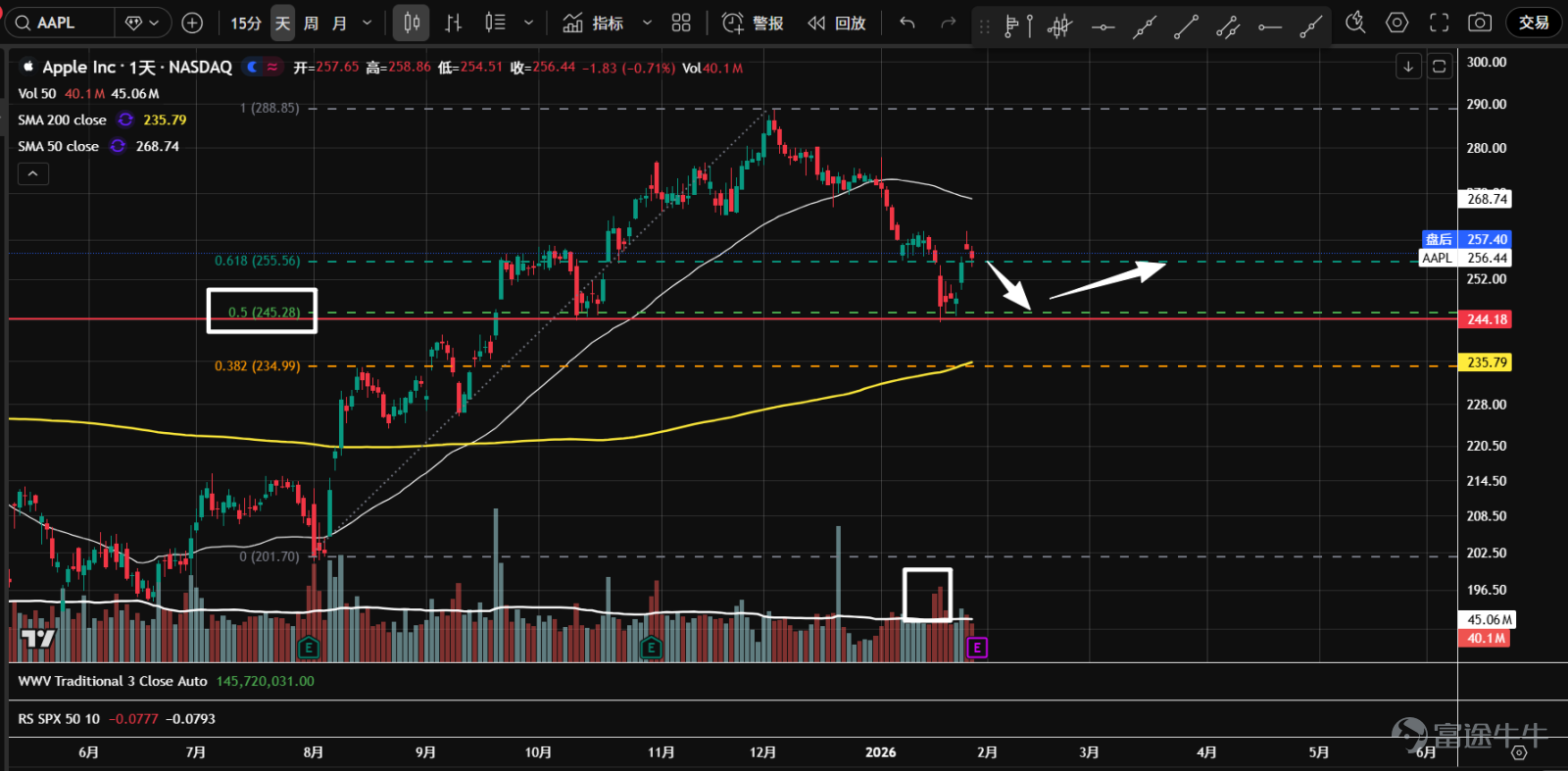Select the 月 monthly timeframe
This screenshot has height=771, width=1568.
[x=340, y=23]
